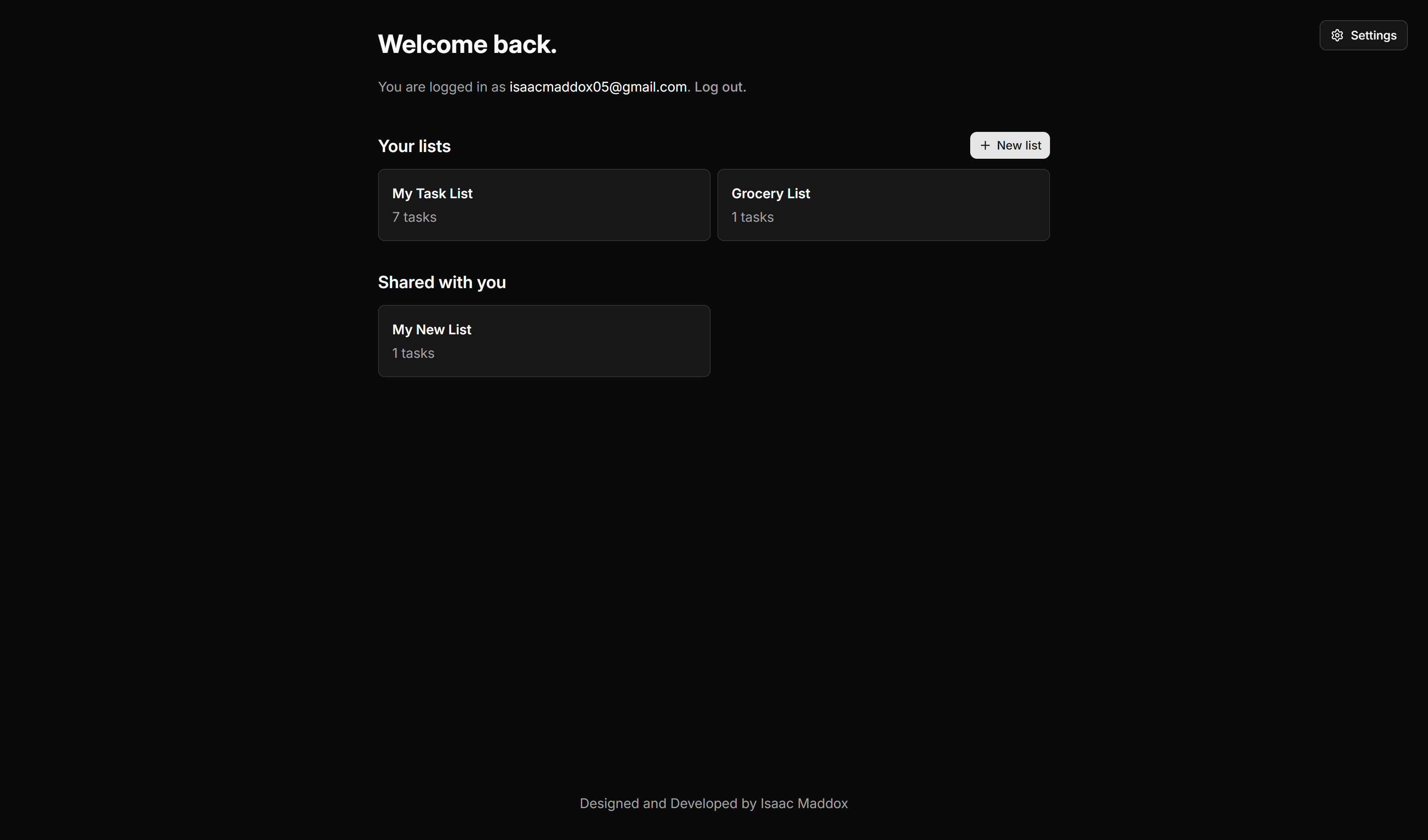Open My New List under Shared with you
1428x840 pixels.
click(544, 341)
